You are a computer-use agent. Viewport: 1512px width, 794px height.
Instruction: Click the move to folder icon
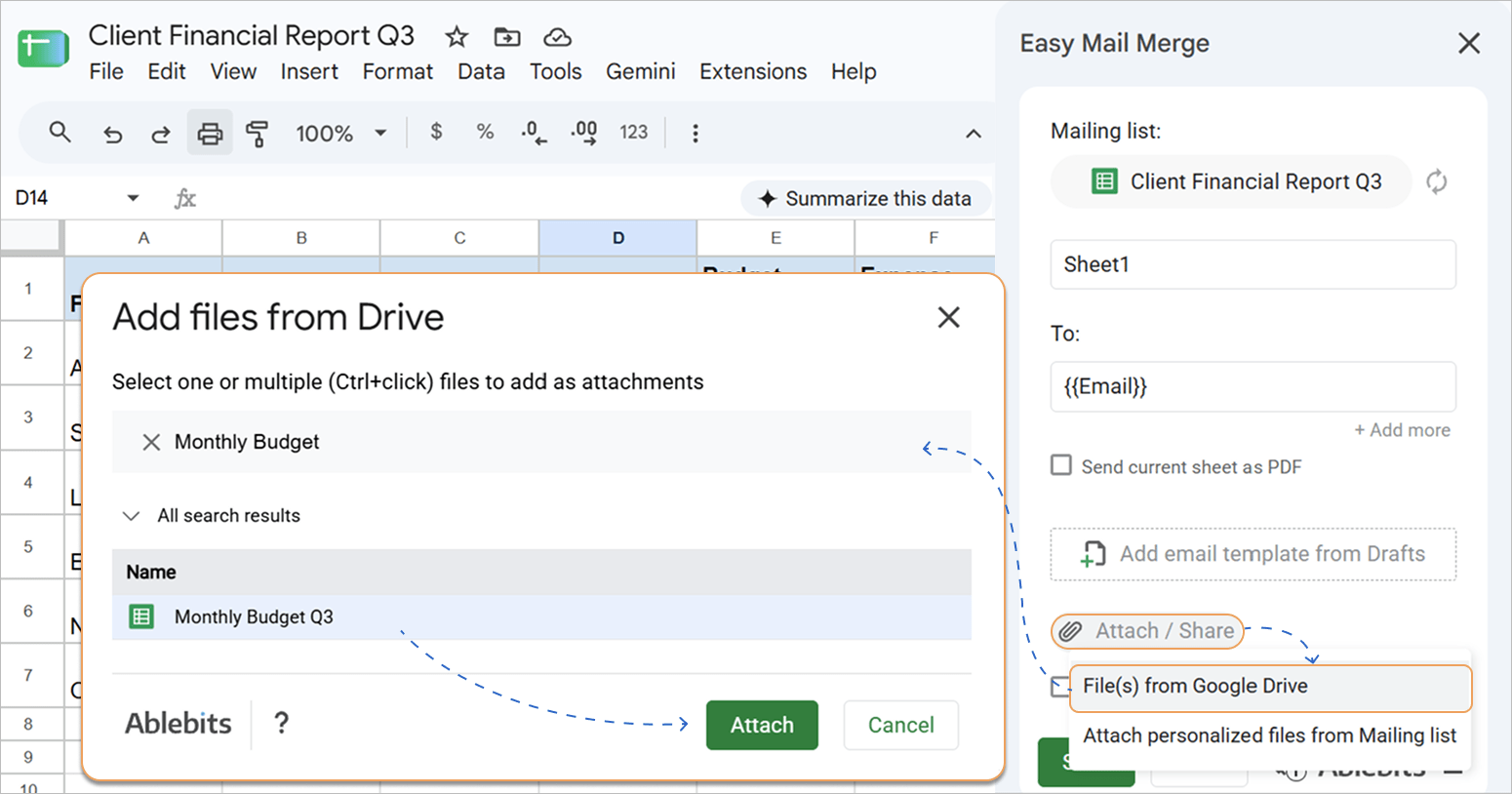507,37
